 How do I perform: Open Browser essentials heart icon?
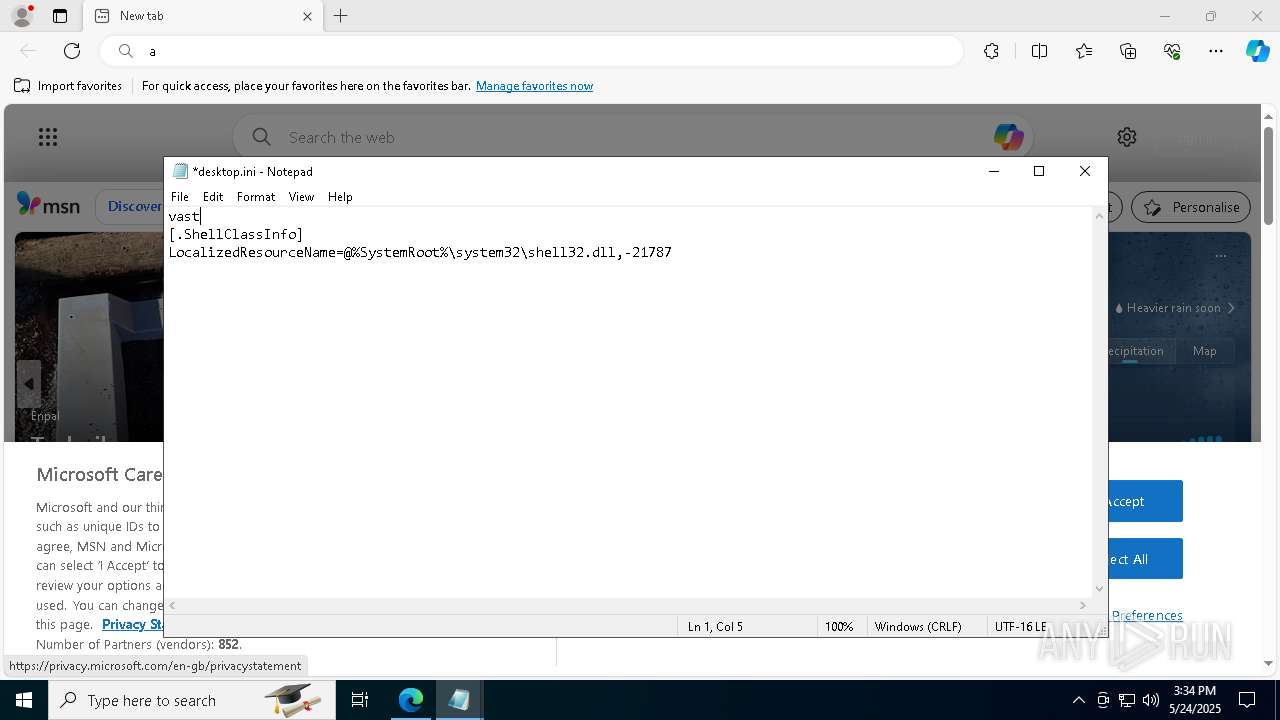pyautogui.click(x=1172, y=51)
